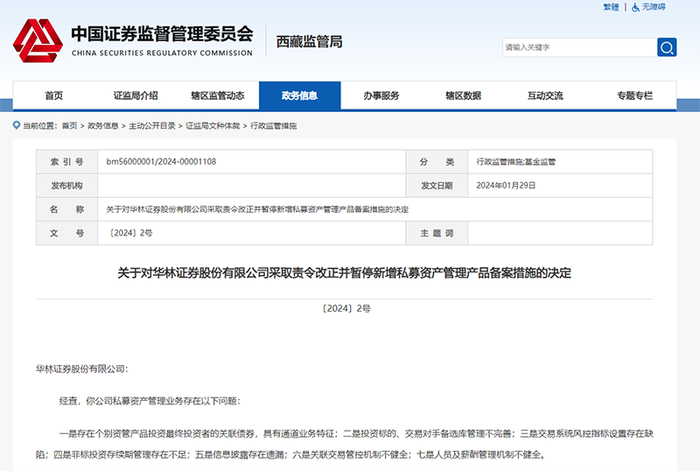Click the 文号 label cell

tap(67, 233)
